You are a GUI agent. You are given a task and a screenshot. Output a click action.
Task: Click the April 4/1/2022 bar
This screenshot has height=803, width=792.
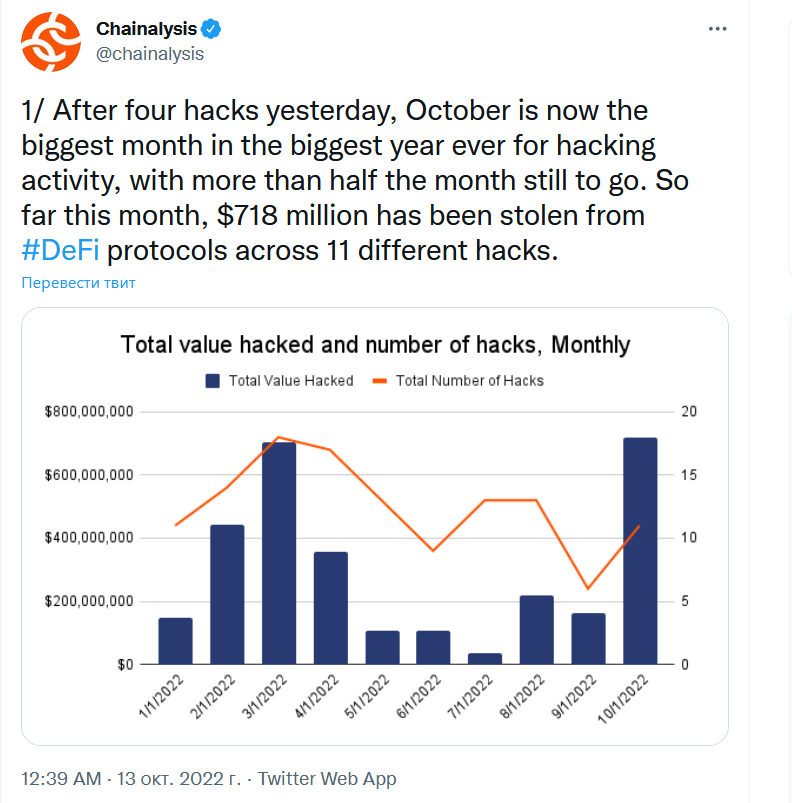331,608
